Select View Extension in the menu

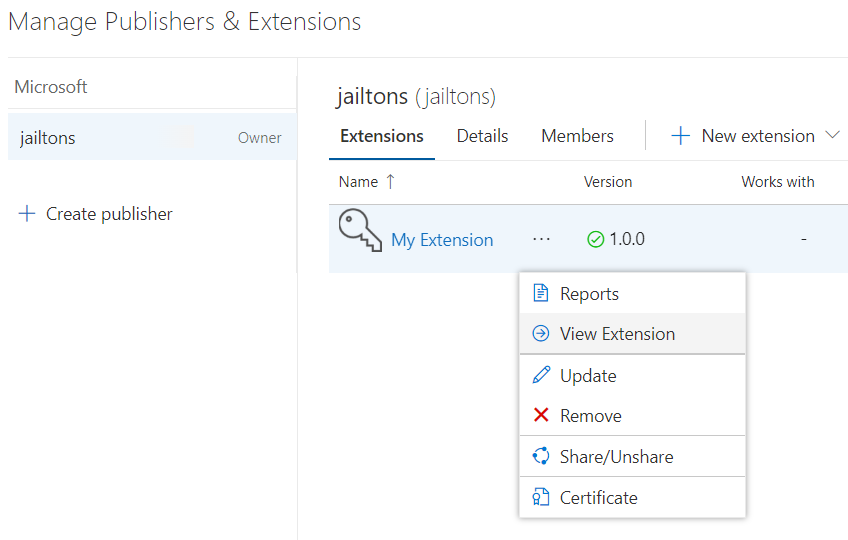point(632,334)
